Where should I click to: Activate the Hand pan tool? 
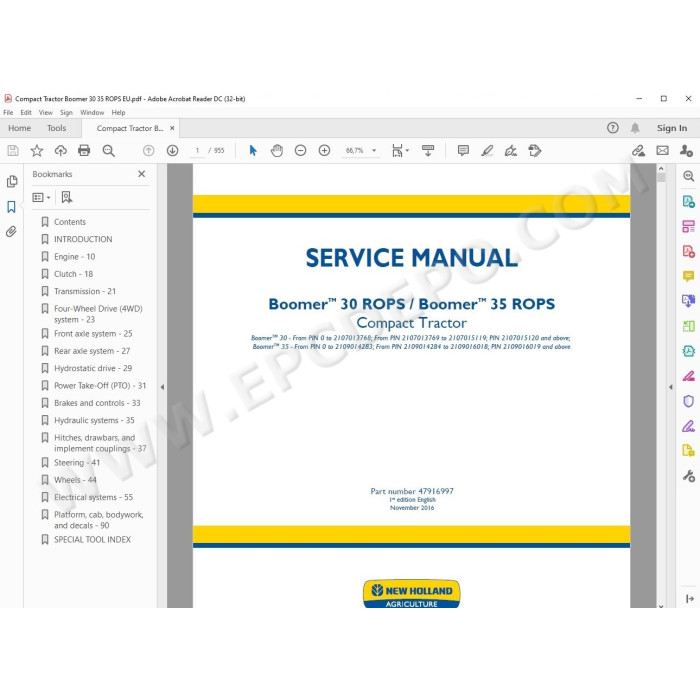coord(277,150)
